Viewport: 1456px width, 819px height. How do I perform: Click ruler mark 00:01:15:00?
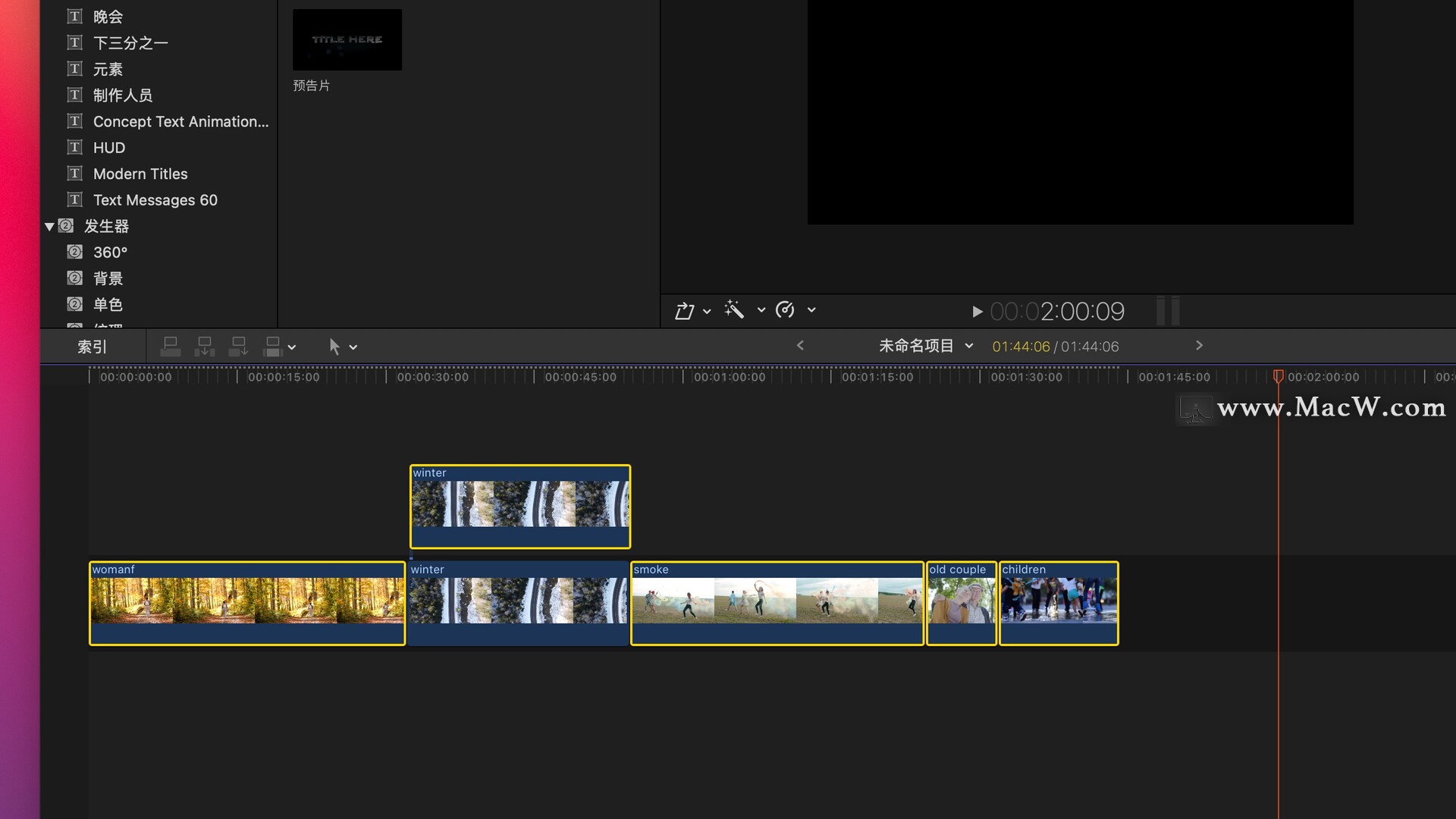[877, 377]
